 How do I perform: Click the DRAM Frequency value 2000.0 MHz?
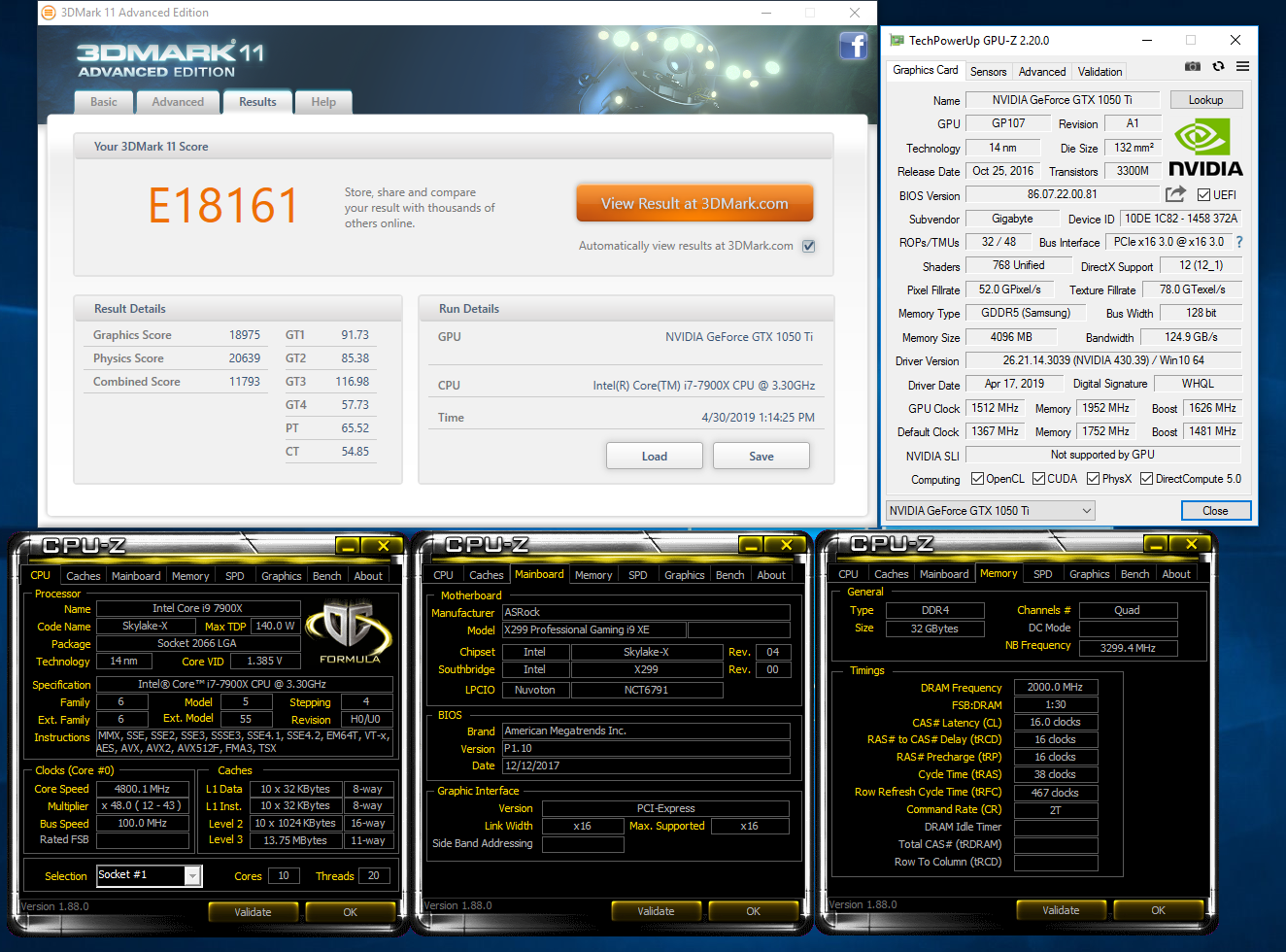coord(1056,687)
